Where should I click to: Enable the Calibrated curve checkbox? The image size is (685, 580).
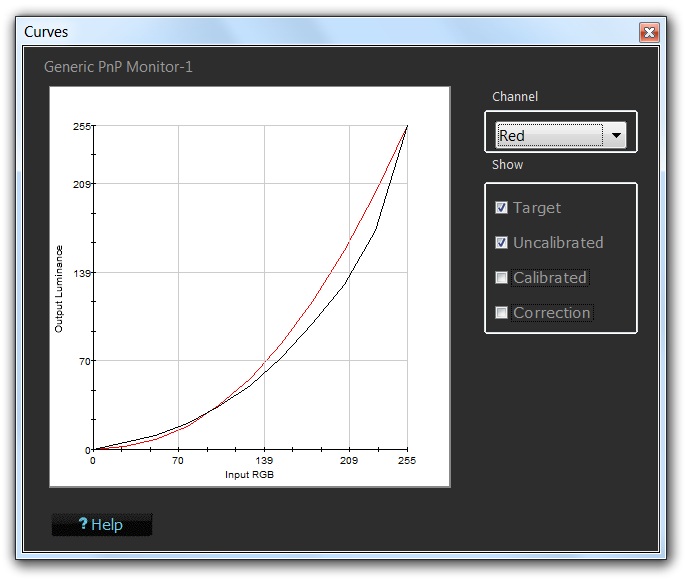(x=501, y=277)
